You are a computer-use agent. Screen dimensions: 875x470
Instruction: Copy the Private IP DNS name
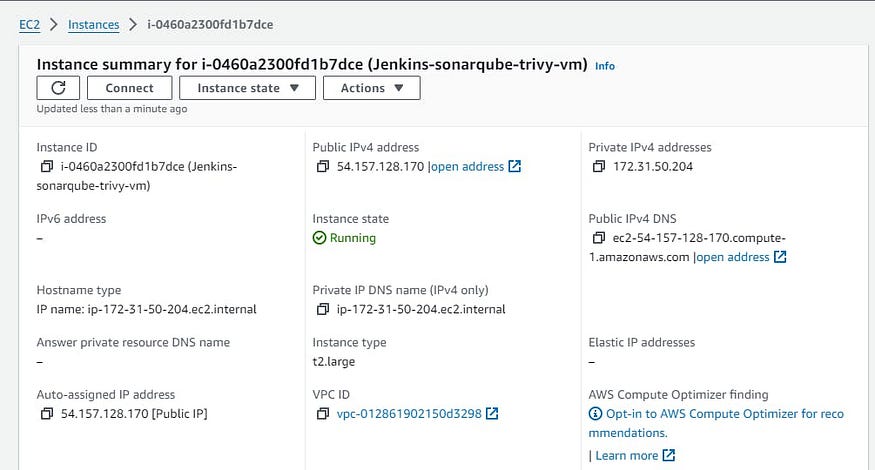323,309
